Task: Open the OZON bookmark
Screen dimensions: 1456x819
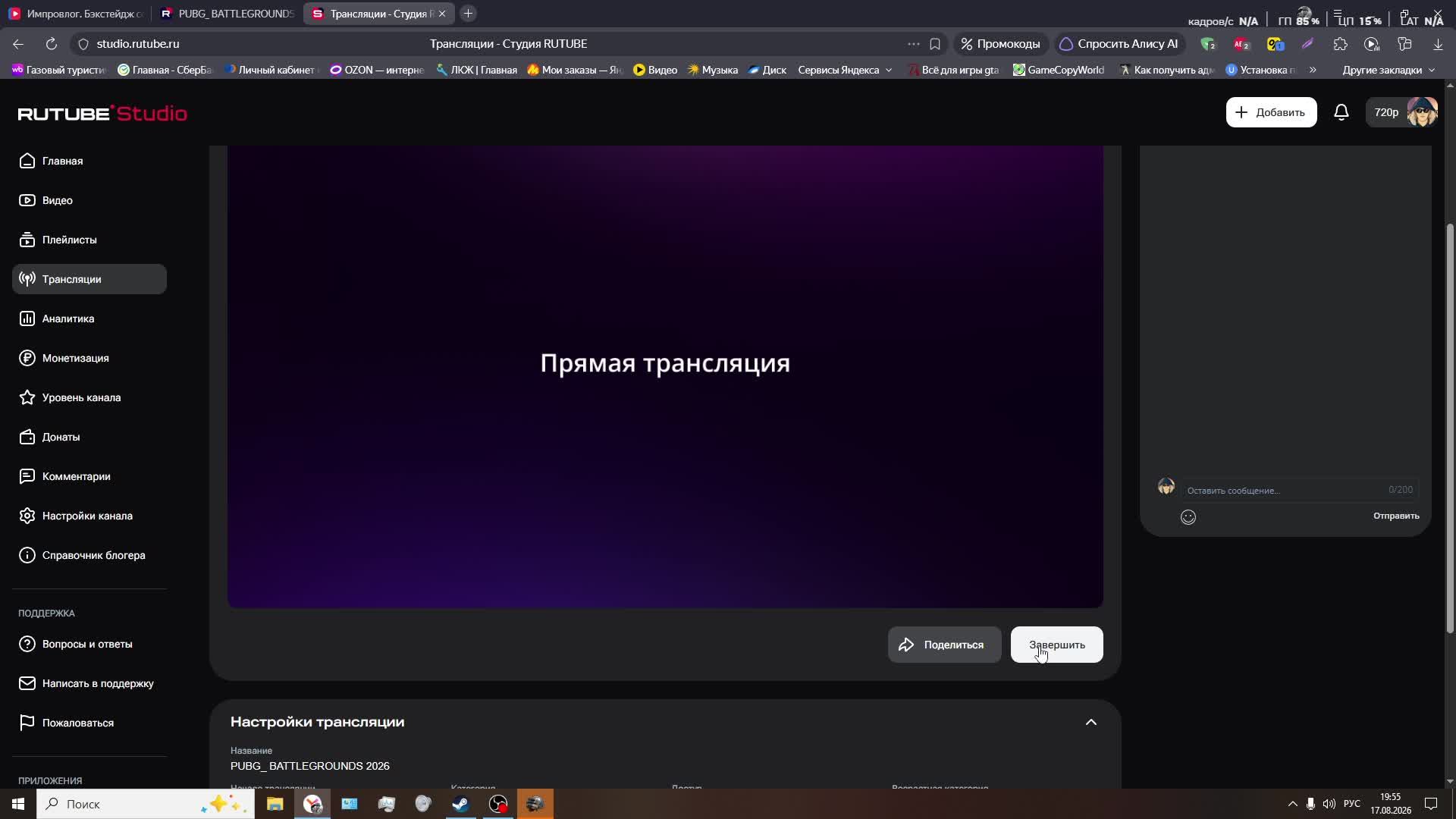Action: coord(377,70)
